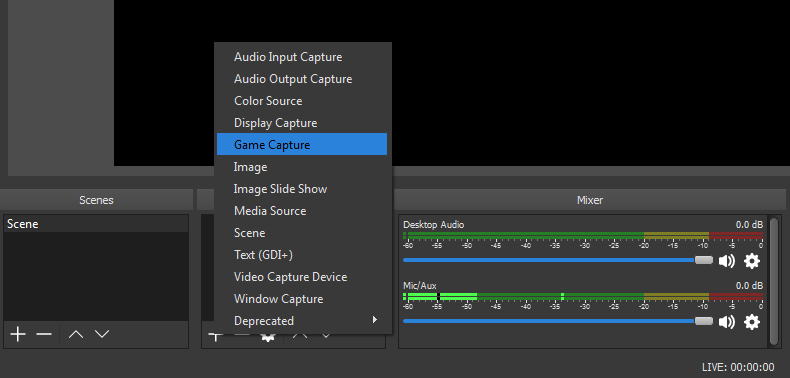Adjust the Mic/Aux volume slider

pyautogui.click(x=558, y=321)
